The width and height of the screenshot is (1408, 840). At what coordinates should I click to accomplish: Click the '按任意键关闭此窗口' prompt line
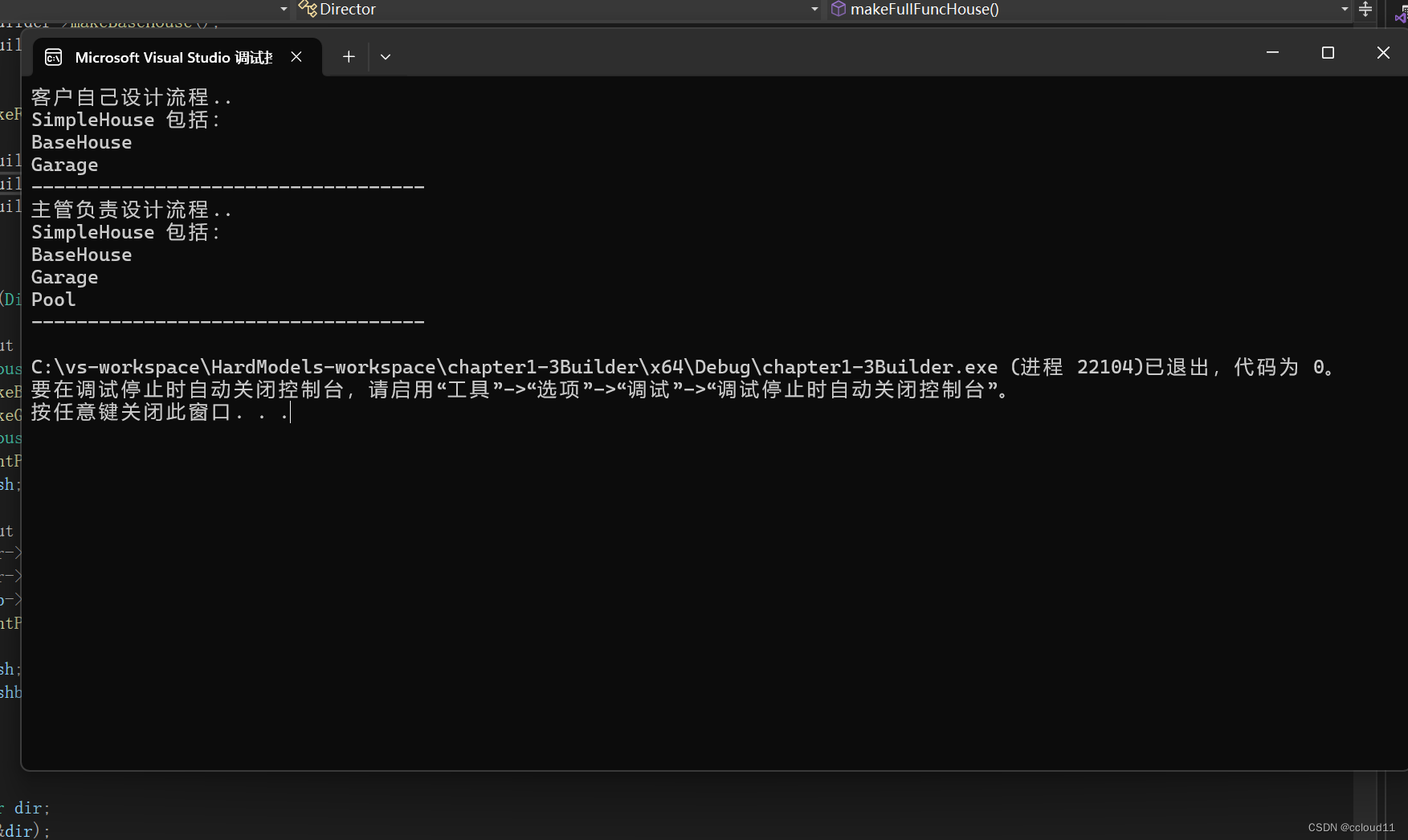(160, 413)
